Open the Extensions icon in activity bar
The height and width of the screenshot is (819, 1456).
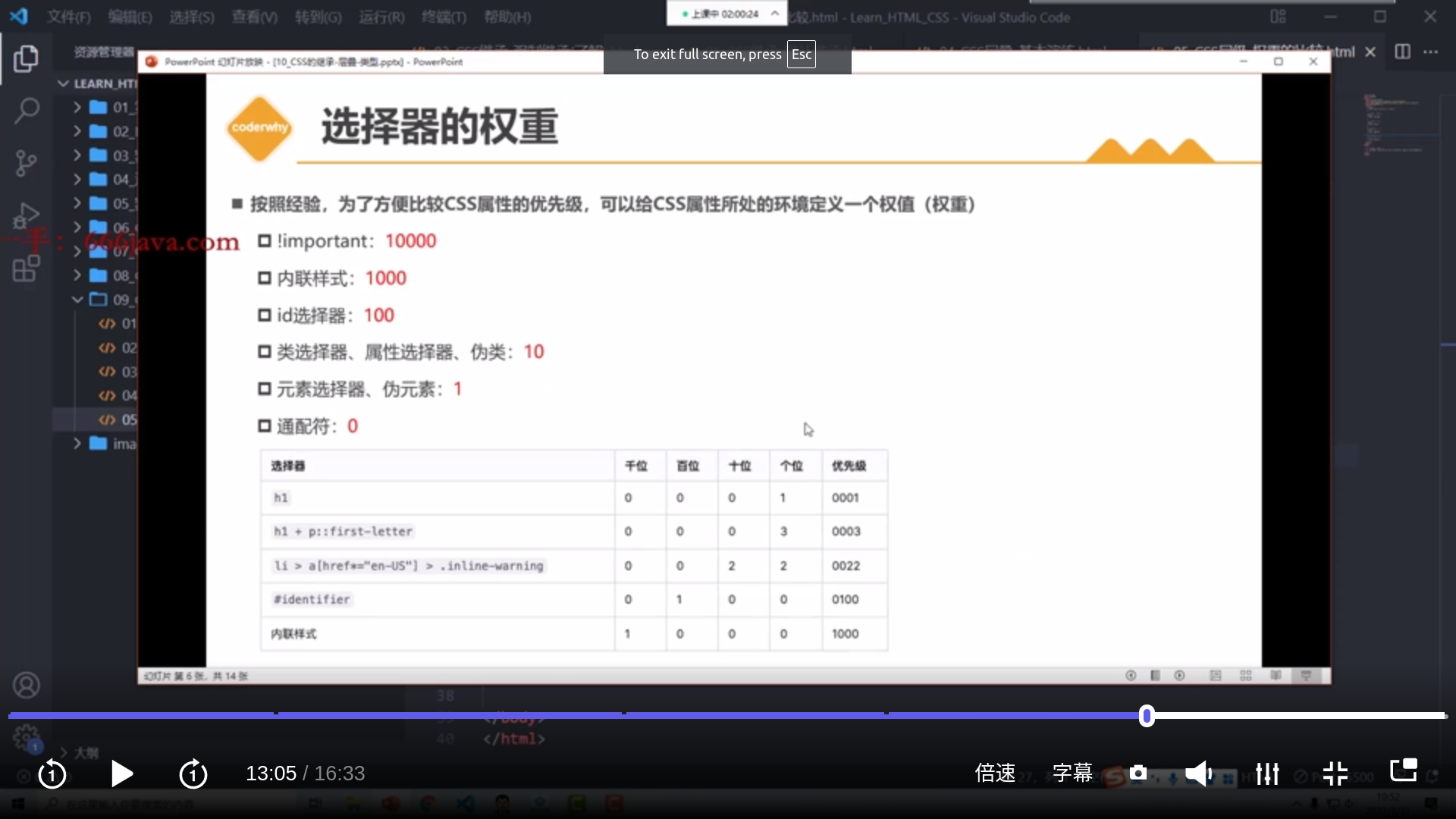coord(26,268)
